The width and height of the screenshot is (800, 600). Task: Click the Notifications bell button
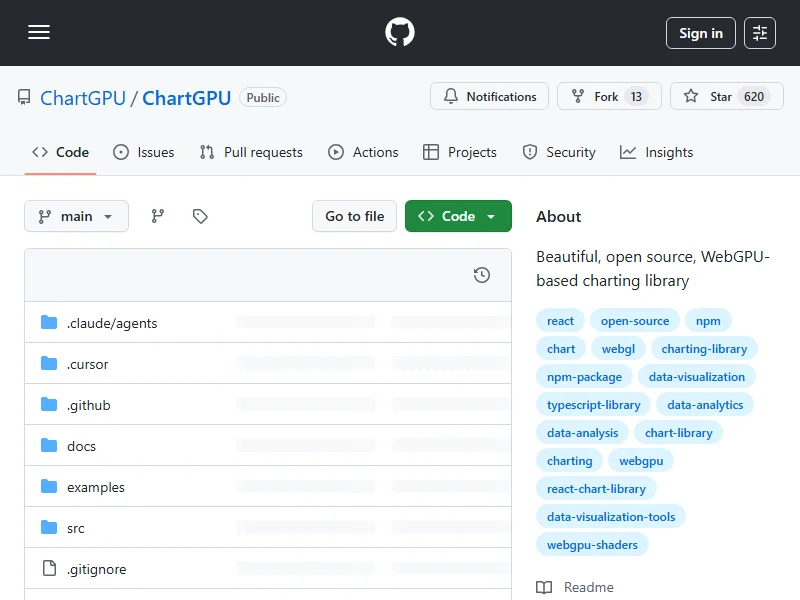coord(489,97)
